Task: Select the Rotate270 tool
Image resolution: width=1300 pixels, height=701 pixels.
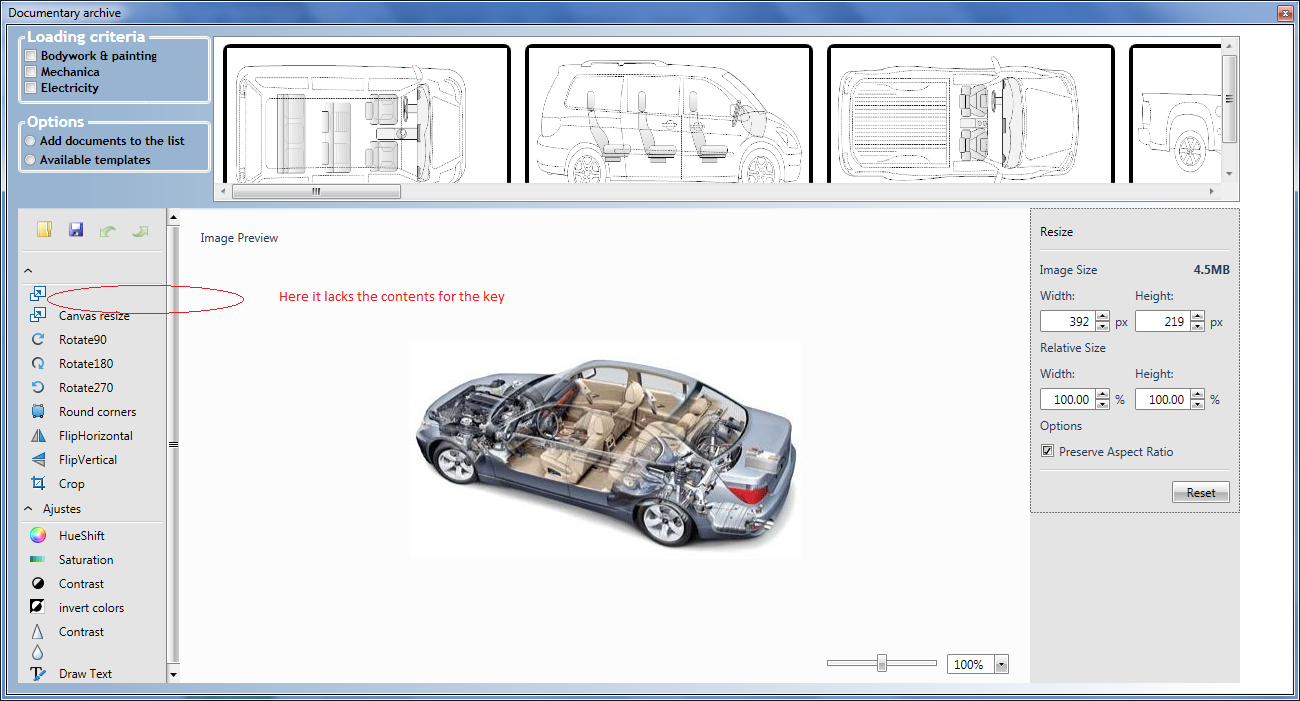Action: (x=85, y=388)
